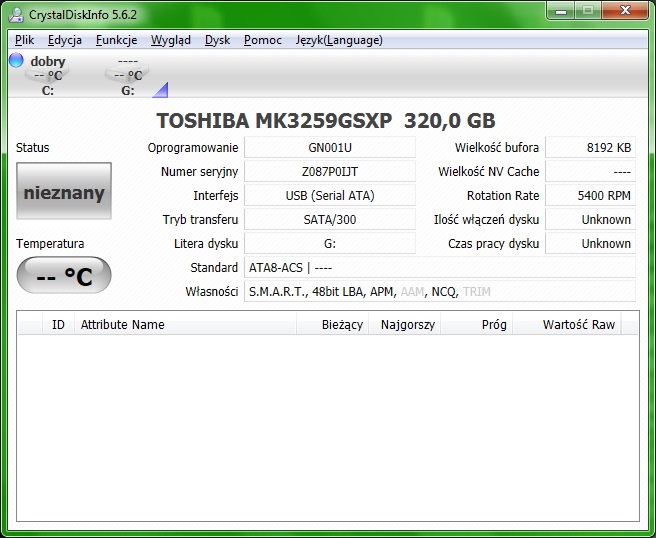Click the blue health status orb
Screen dimensions: 656x538
(16, 60)
